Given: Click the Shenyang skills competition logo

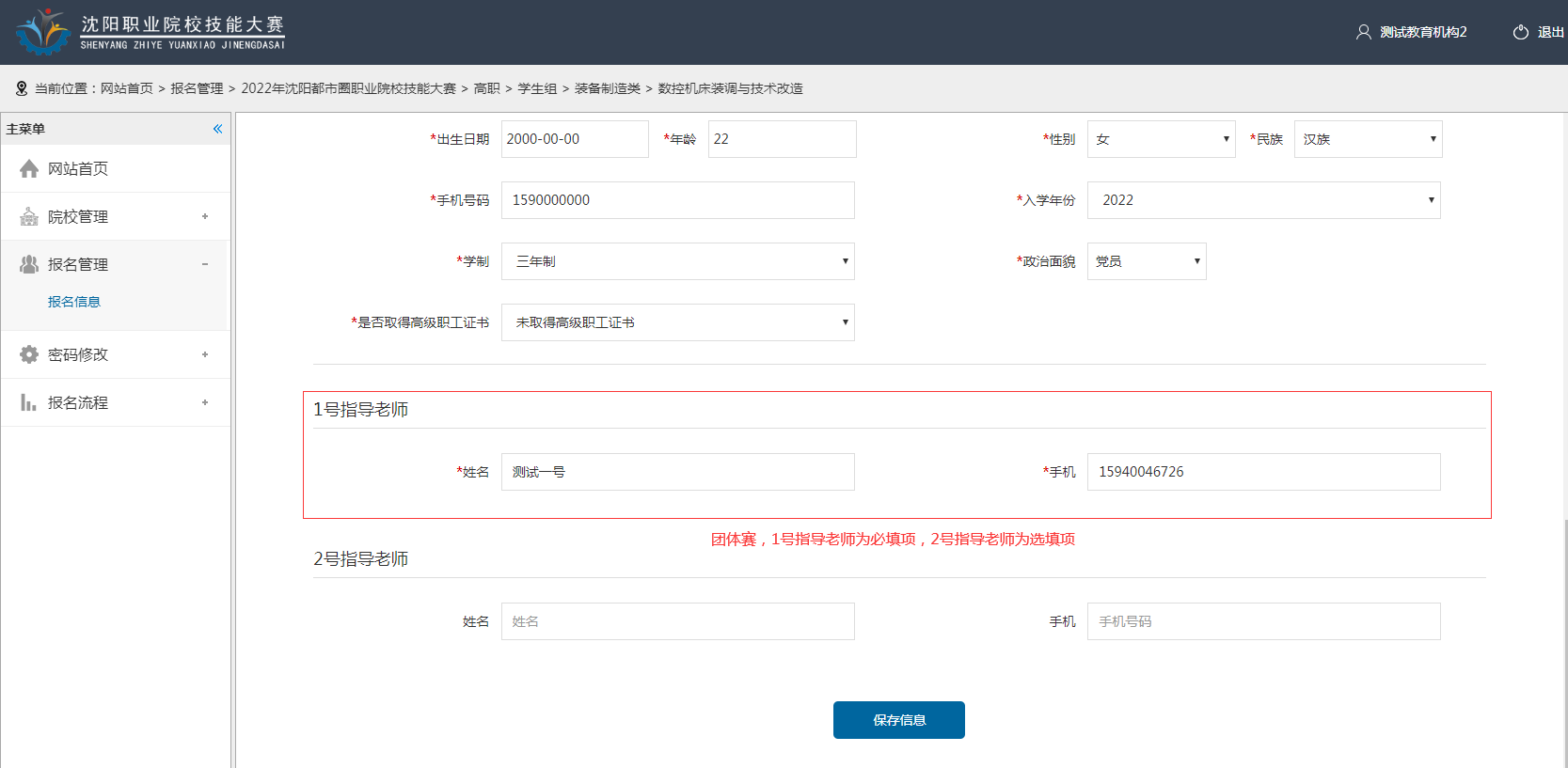Looking at the screenshot, I should click(x=150, y=32).
